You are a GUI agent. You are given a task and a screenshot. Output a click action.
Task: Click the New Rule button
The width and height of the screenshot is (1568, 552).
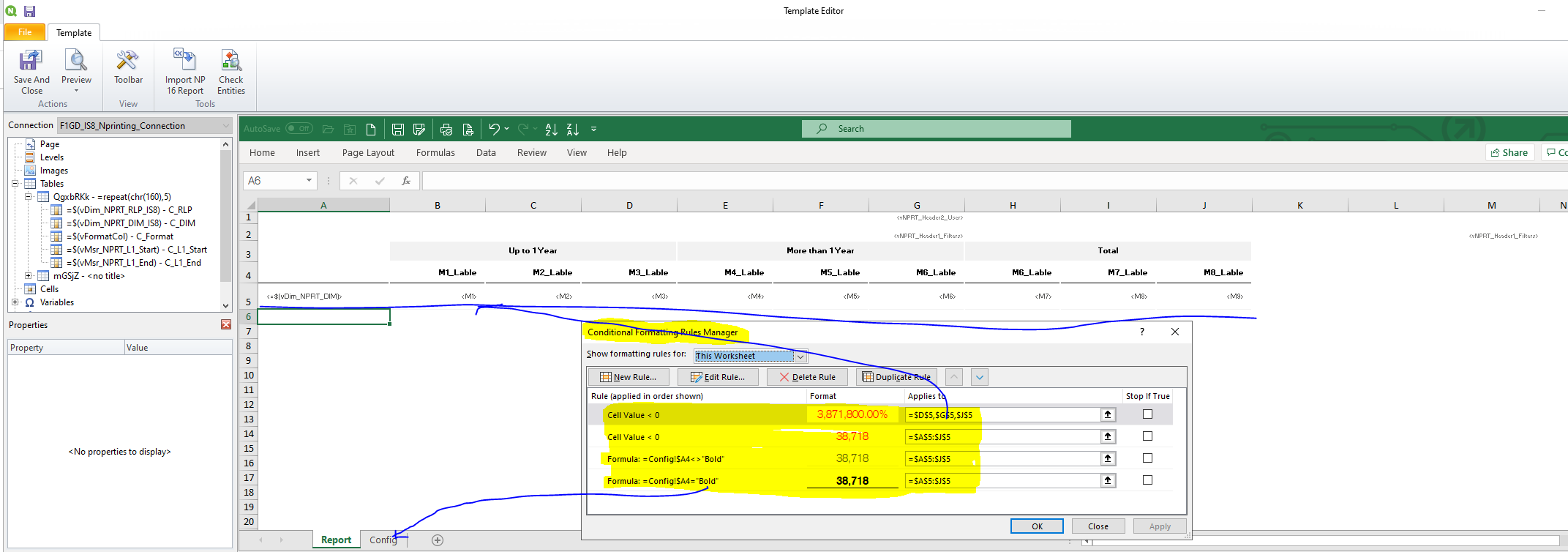point(628,377)
